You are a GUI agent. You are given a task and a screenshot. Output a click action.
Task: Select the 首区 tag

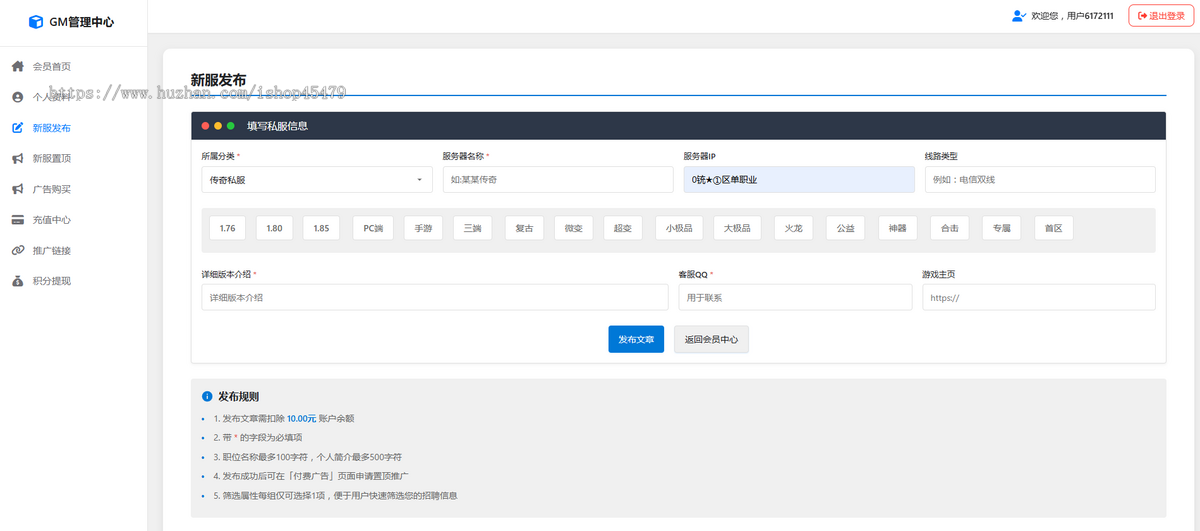(x=1053, y=228)
